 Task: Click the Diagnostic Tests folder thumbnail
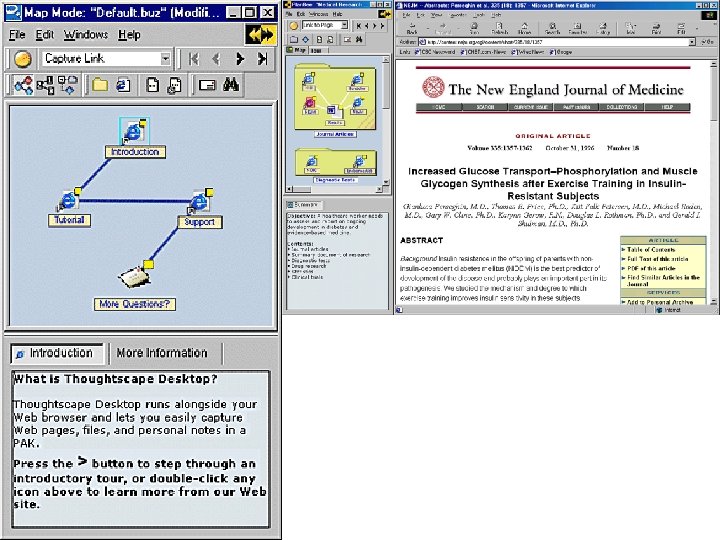point(335,162)
